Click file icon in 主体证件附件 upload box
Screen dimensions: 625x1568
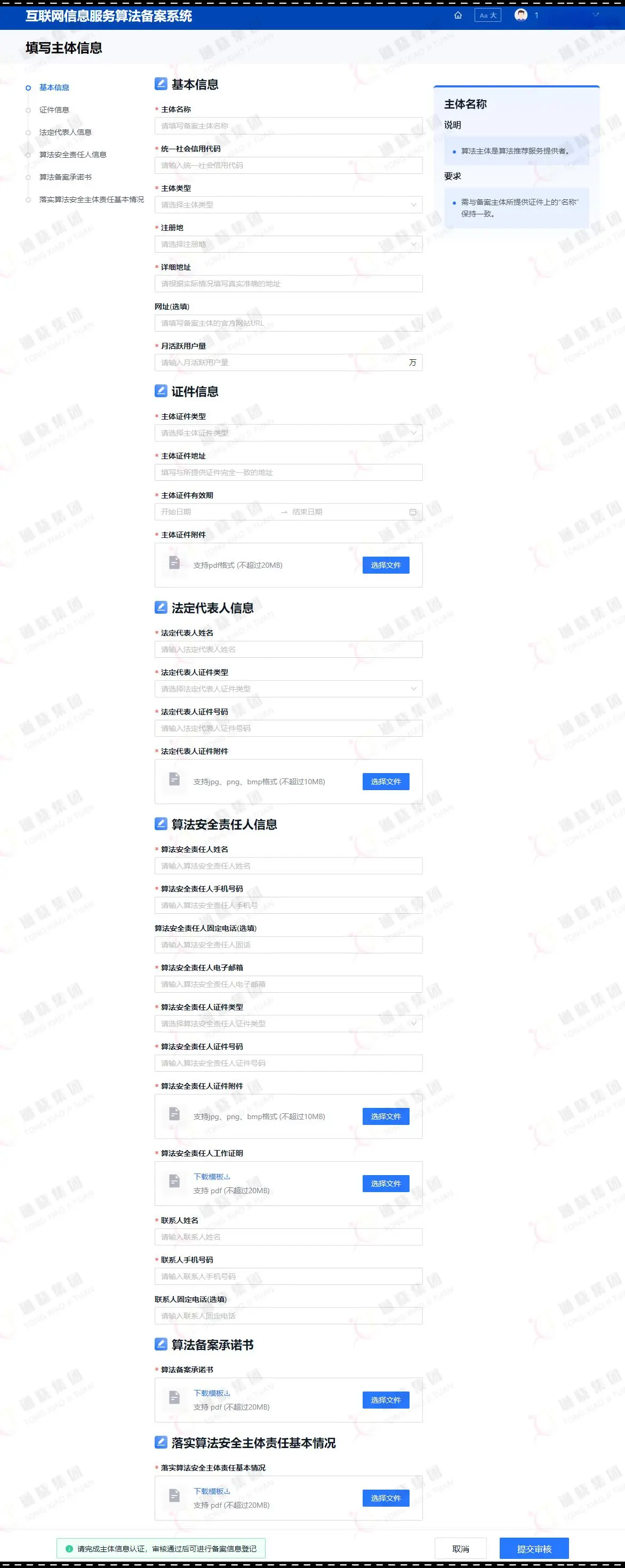174,562
